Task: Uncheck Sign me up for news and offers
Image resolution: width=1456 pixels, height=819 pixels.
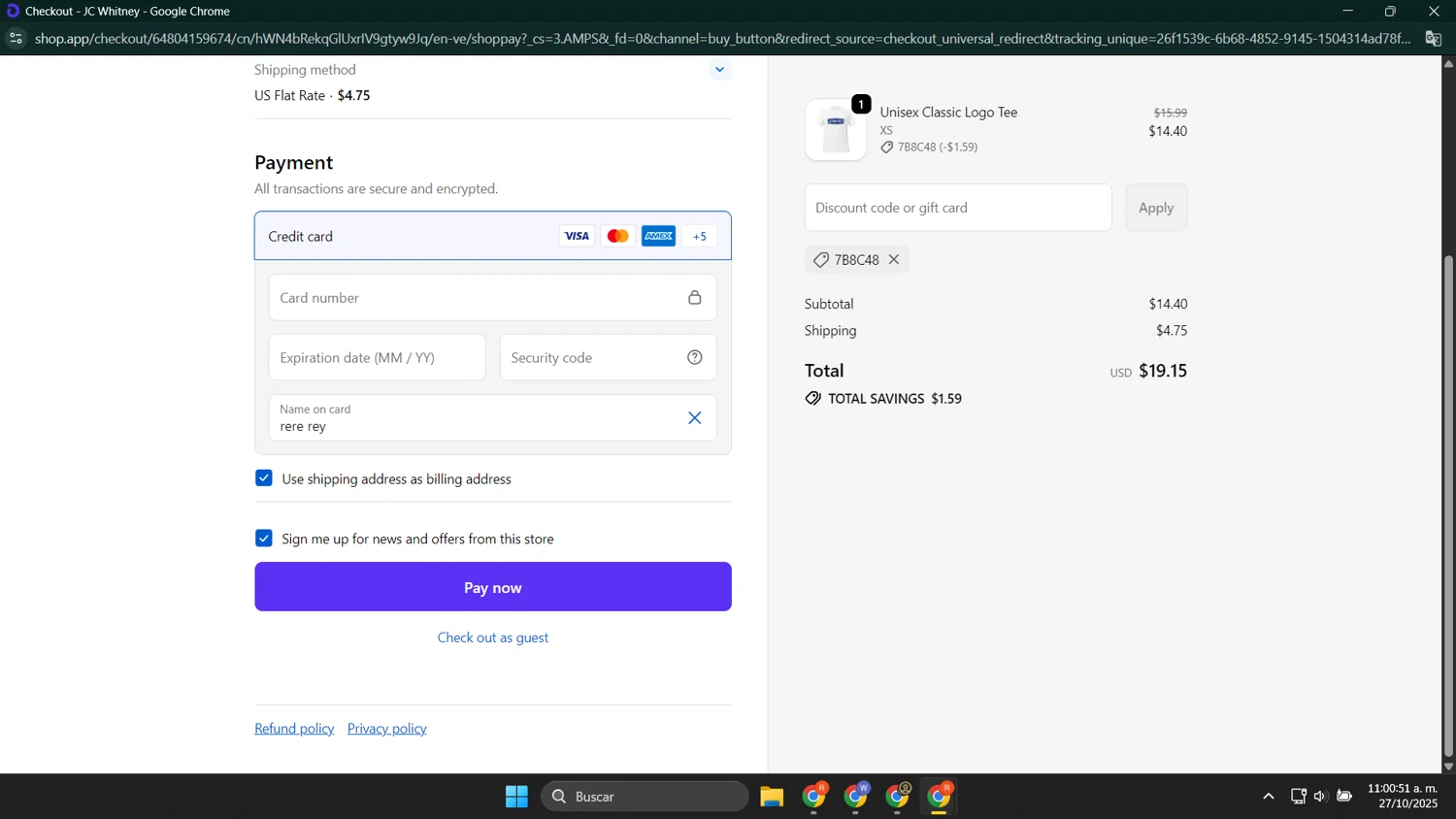Action: [x=264, y=539]
